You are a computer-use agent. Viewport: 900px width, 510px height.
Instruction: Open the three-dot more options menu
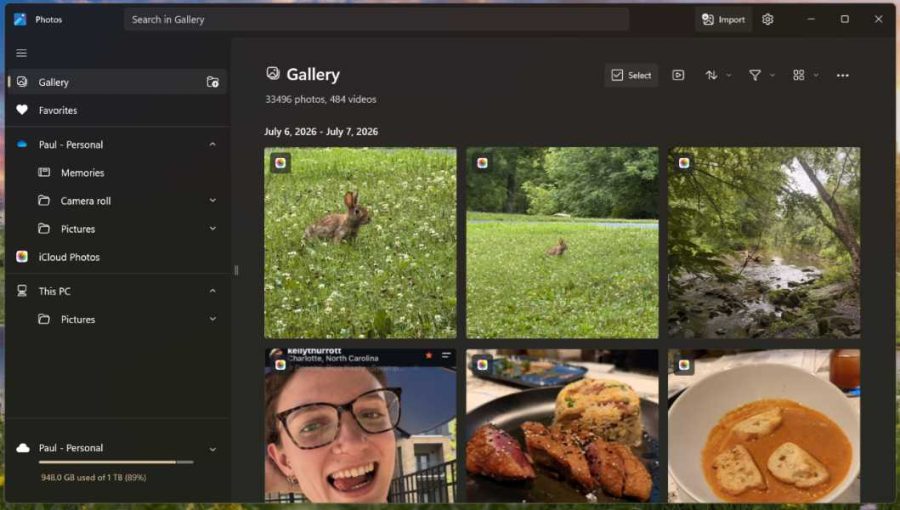click(x=842, y=75)
